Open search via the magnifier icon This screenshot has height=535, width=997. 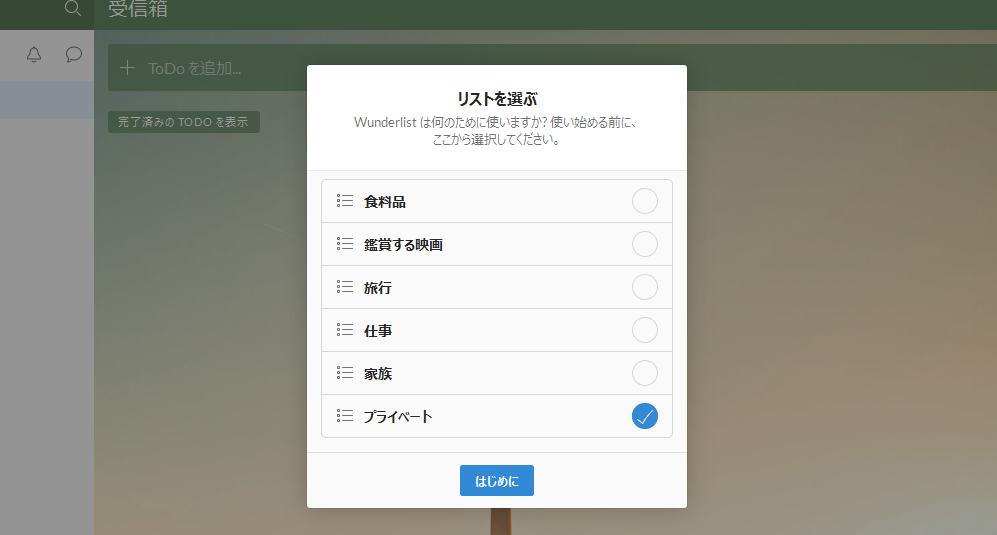click(73, 8)
